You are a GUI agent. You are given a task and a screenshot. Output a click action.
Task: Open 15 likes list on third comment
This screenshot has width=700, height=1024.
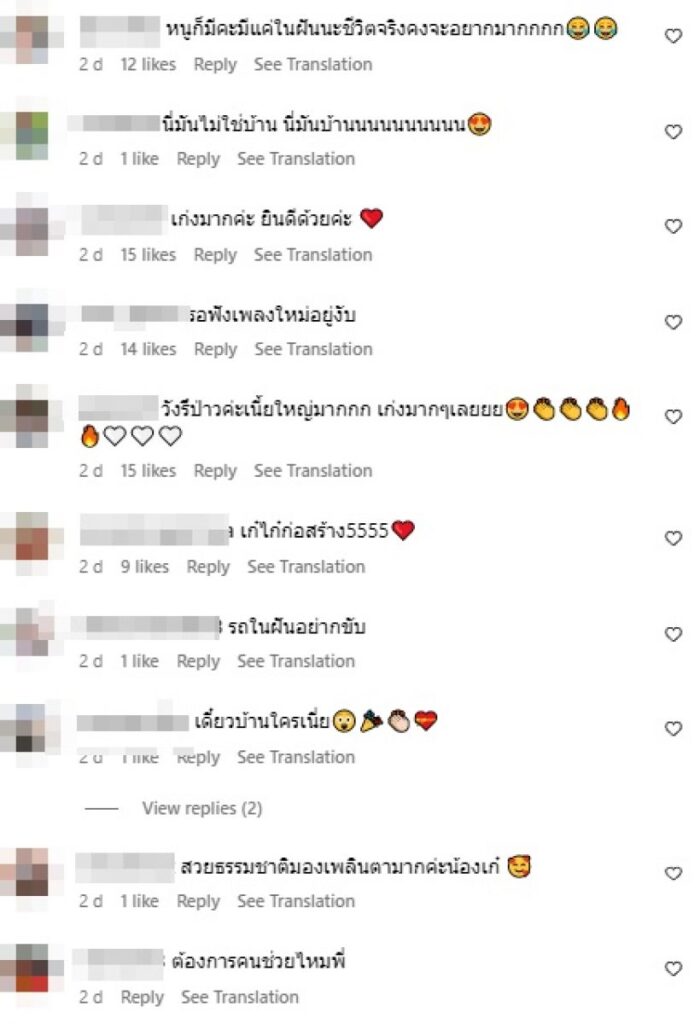148,255
